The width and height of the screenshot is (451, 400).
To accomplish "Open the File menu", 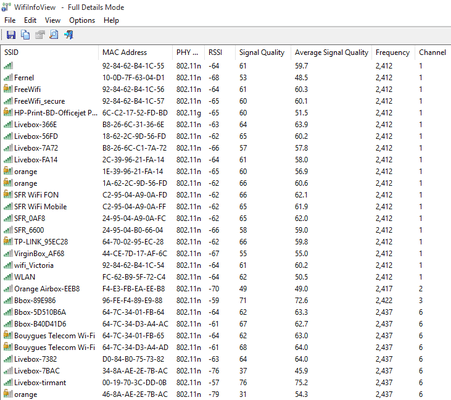I will [x=10, y=20].
